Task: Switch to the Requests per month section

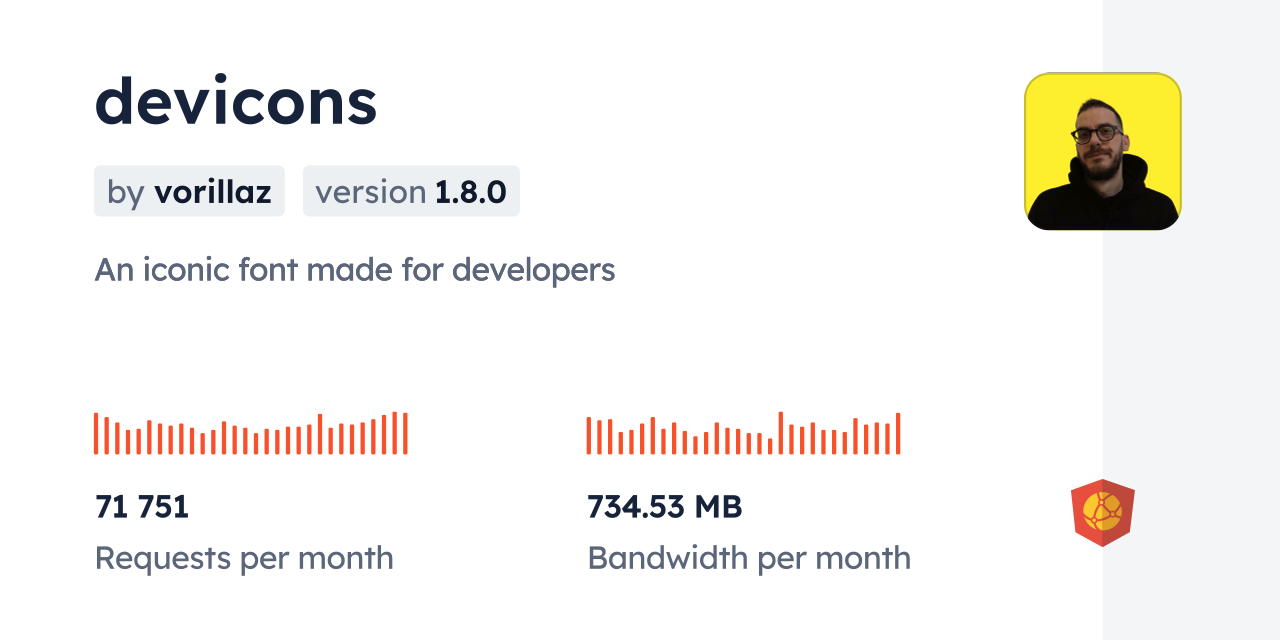Action: point(244,558)
